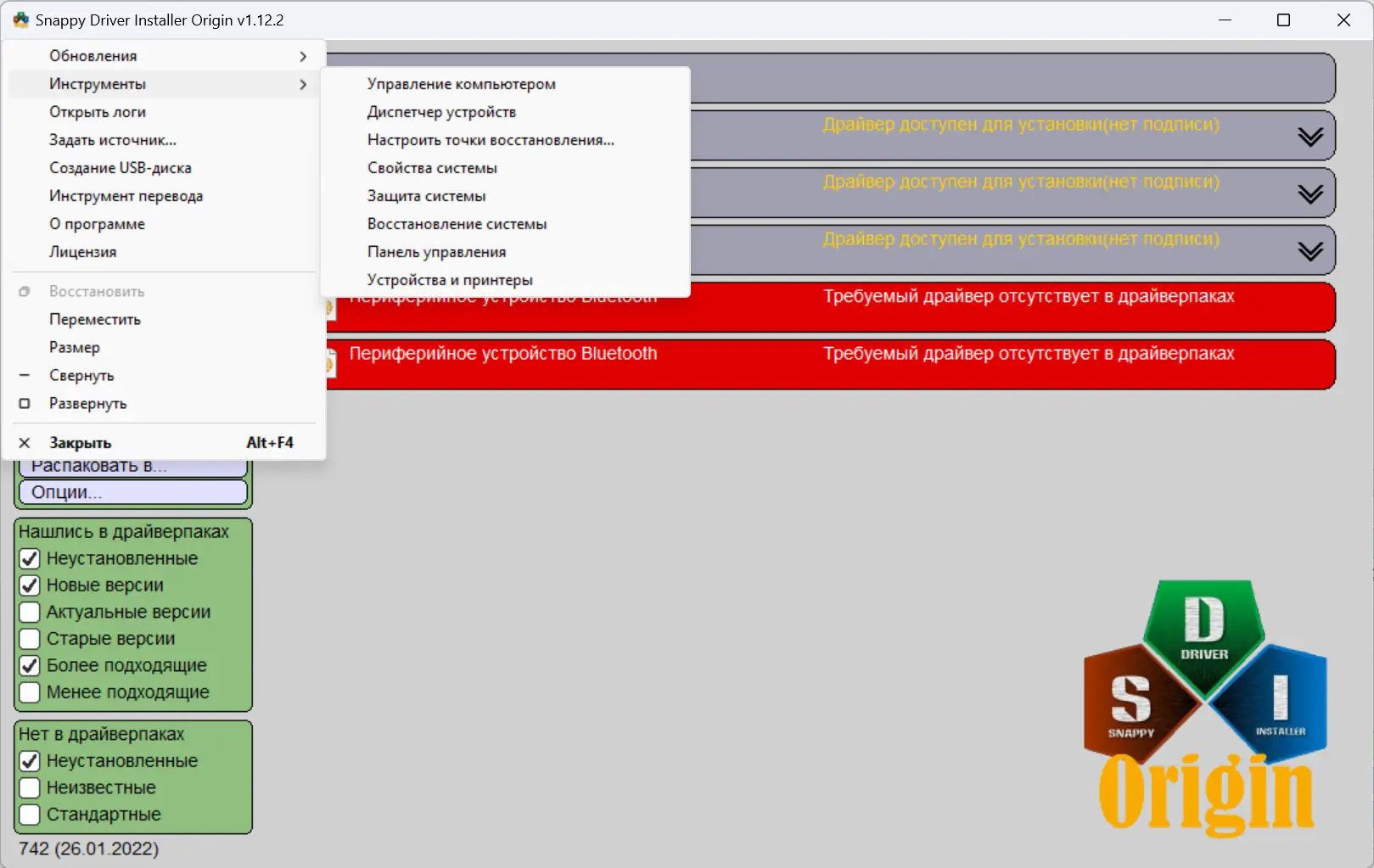Check Стандартные under Нет в драйверпаках
The image size is (1374, 868).
click(29, 814)
